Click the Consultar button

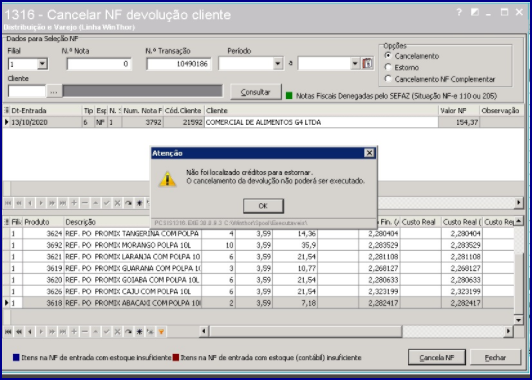click(256, 92)
